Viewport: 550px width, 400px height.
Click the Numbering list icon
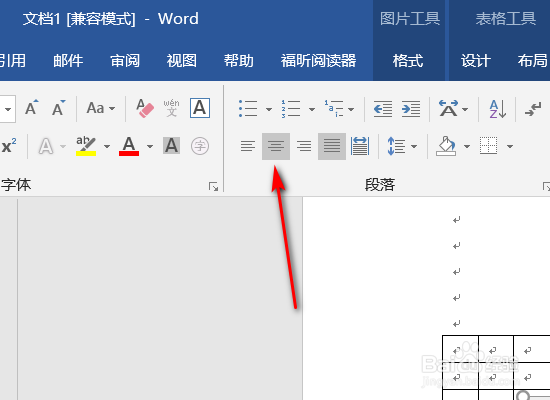[291, 108]
